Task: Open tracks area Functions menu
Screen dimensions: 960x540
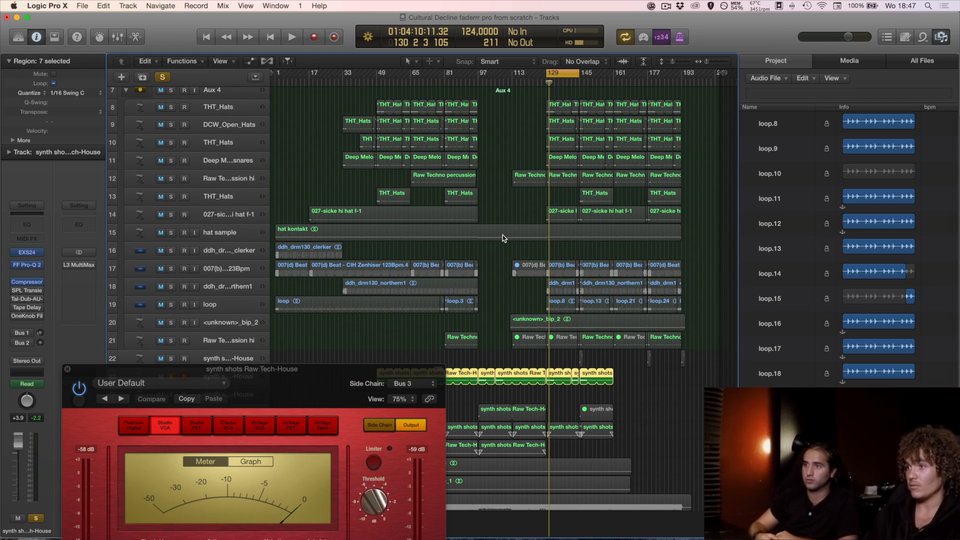Action: pyautogui.click(x=185, y=61)
